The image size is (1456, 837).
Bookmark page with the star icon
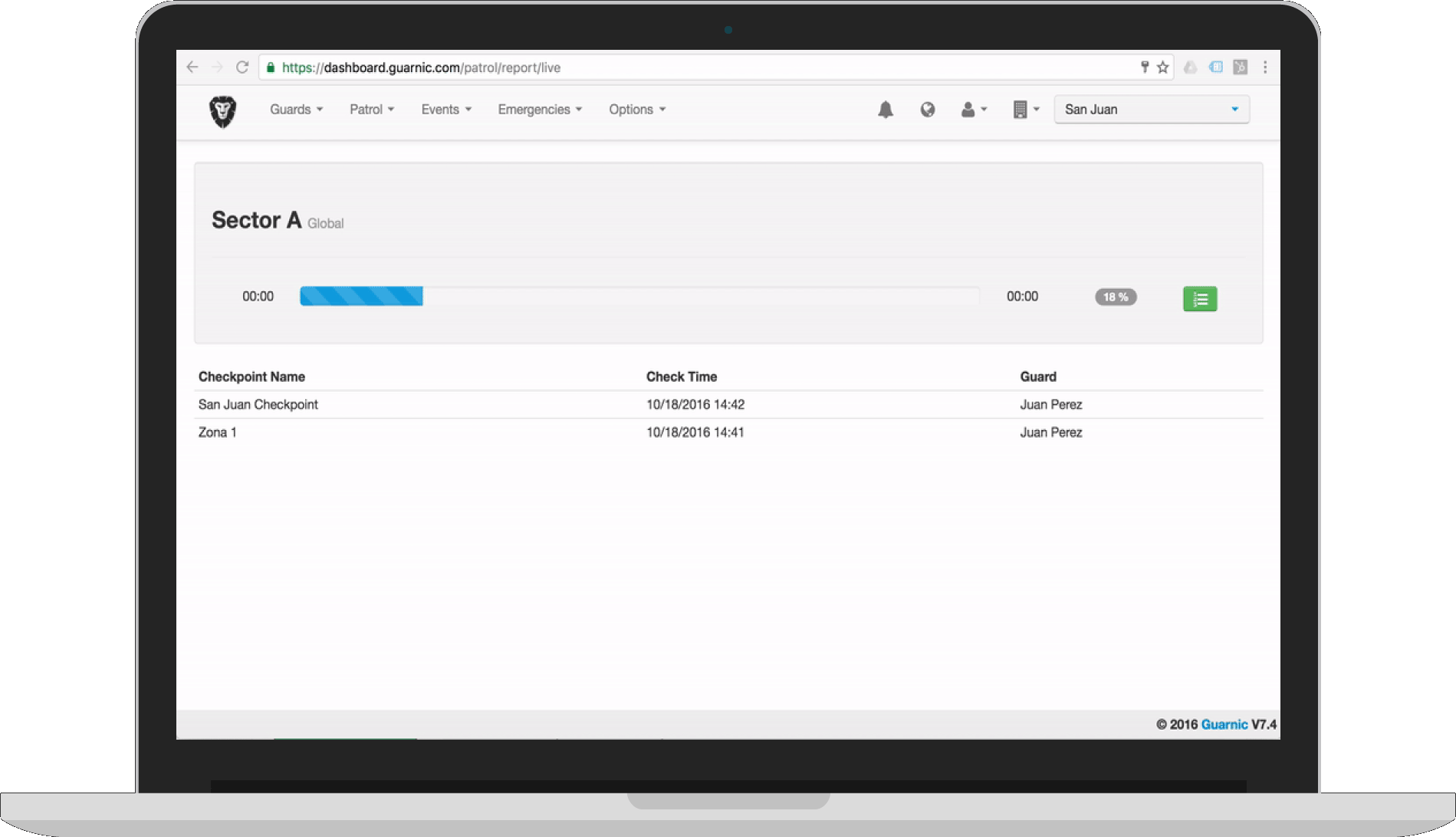click(1163, 67)
